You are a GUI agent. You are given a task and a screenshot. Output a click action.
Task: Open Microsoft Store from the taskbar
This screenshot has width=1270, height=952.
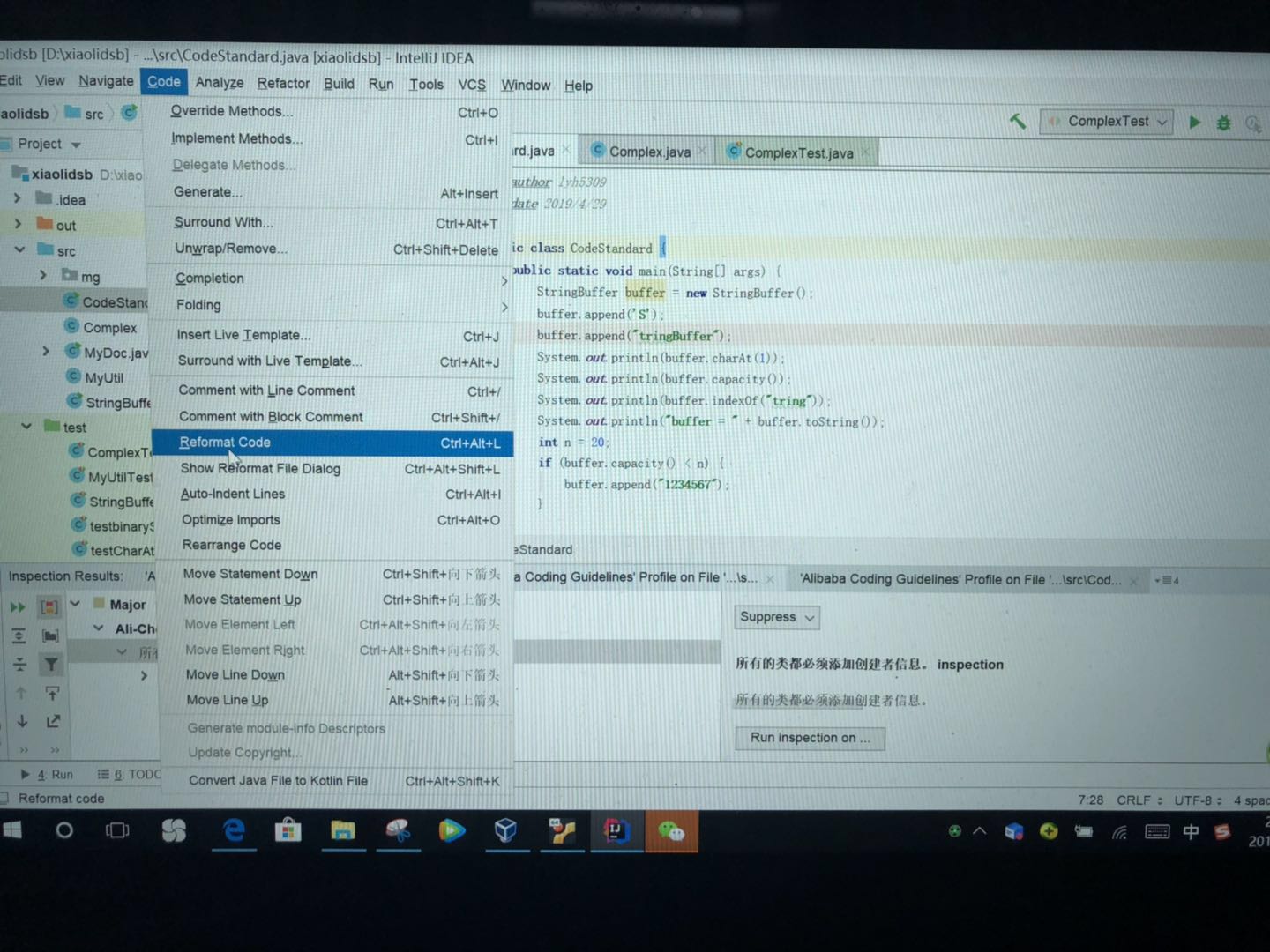click(x=288, y=830)
